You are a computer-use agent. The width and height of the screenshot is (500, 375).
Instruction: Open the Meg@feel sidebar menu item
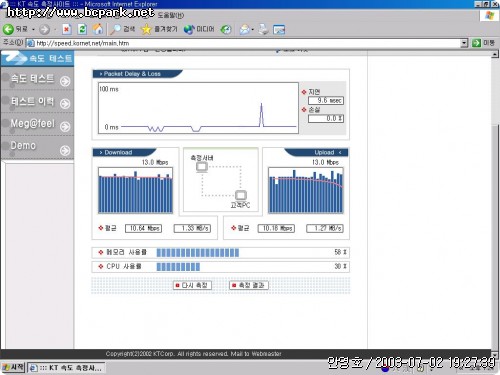coord(37,124)
